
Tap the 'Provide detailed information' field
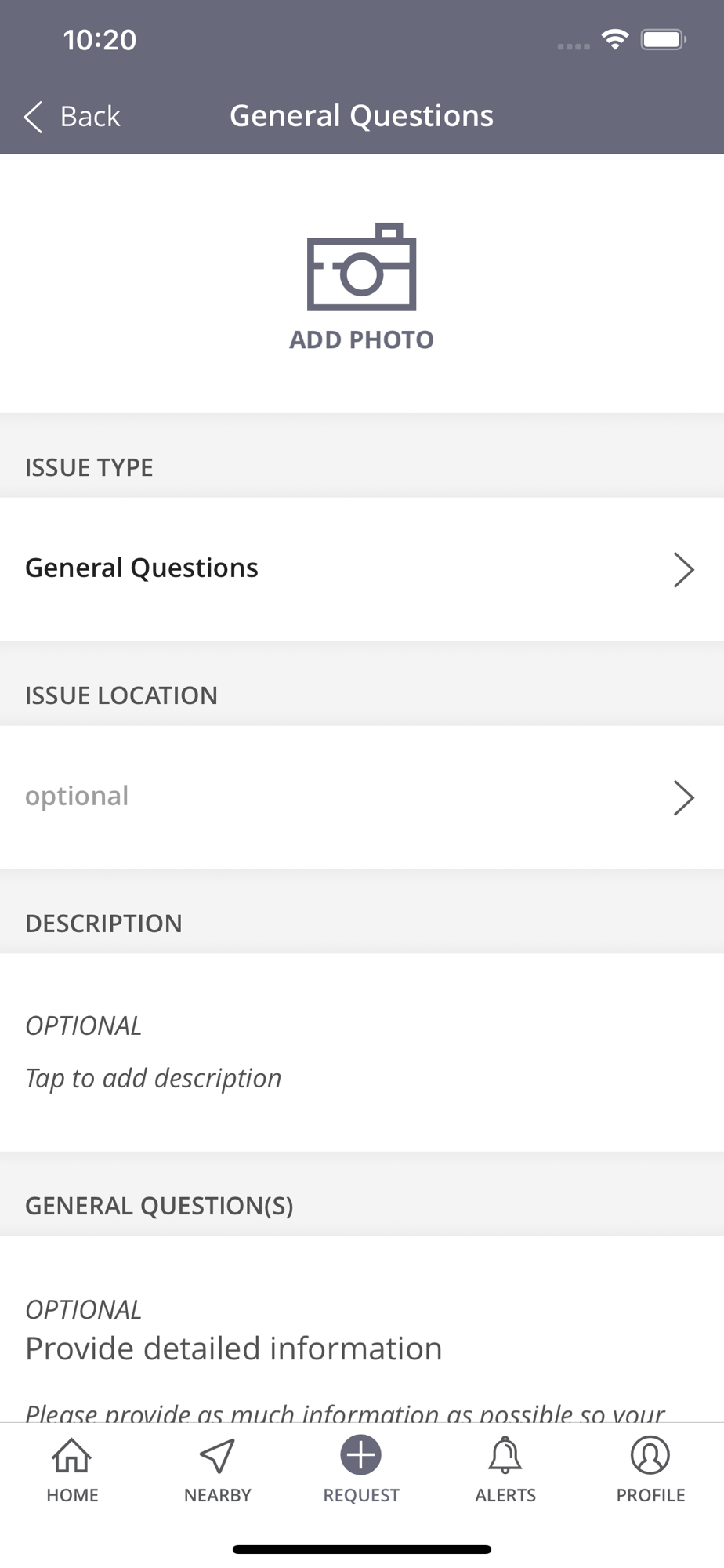[233, 1348]
